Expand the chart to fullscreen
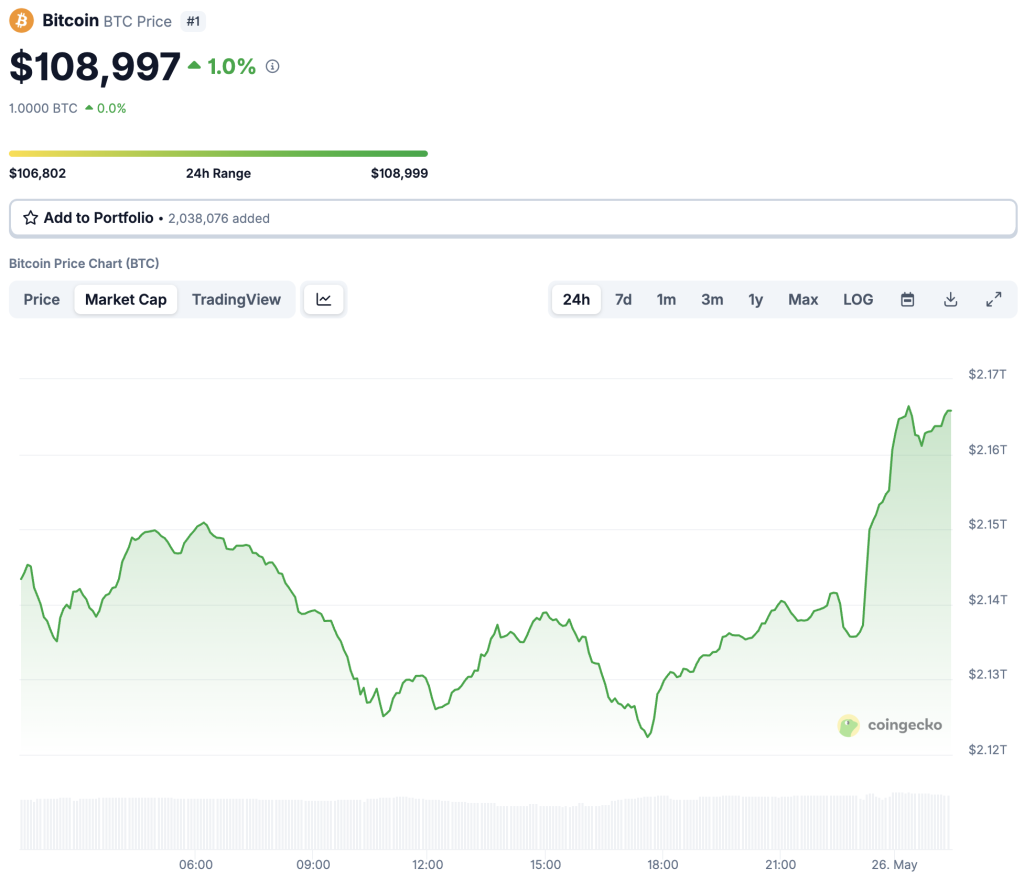 [993, 299]
